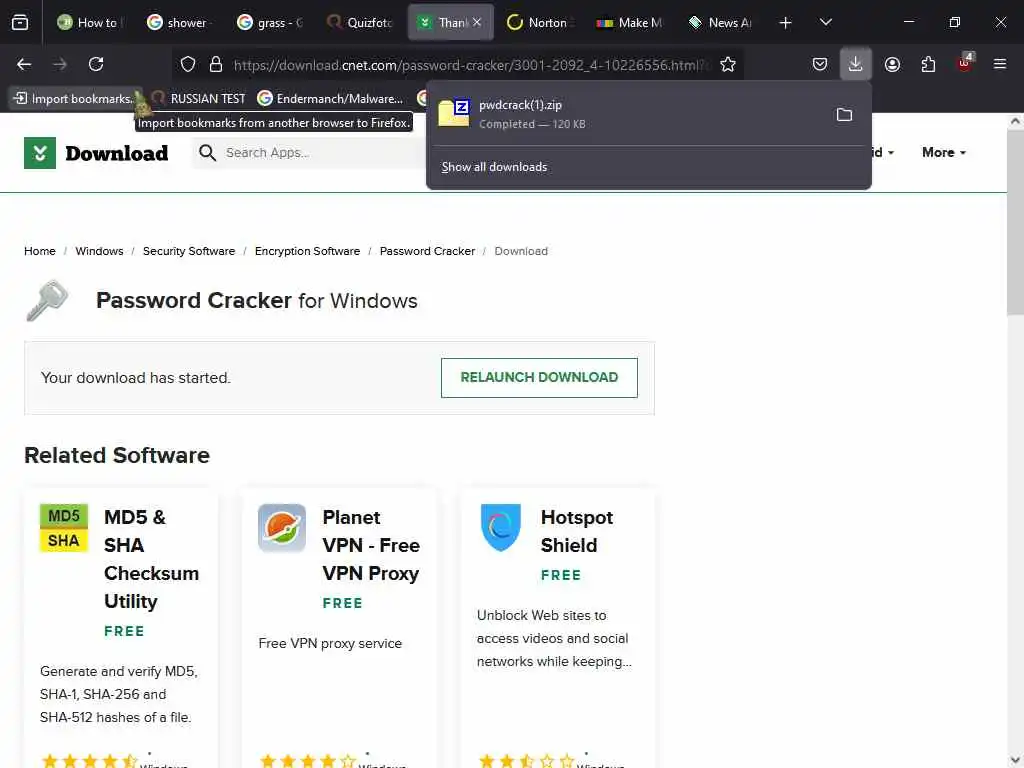The width and height of the screenshot is (1024, 768).
Task: Open the Endermanch/Malware bookmark
Action: click(330, 99)
